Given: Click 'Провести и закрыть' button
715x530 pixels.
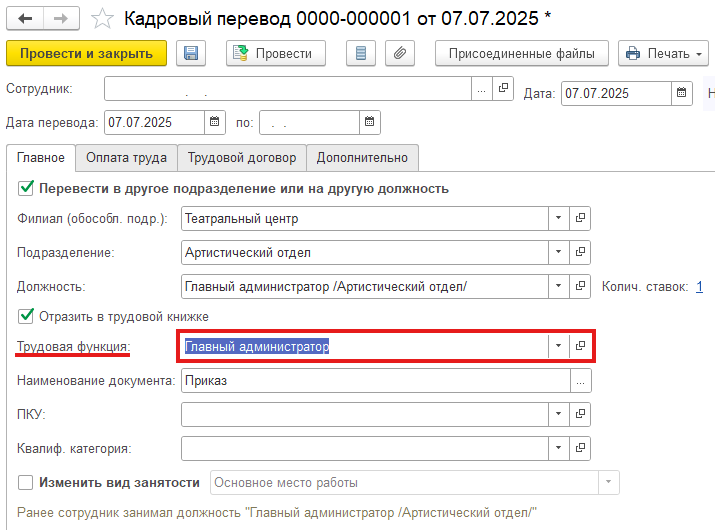Looking at the screenshot, I should click(x=86, y=53).
